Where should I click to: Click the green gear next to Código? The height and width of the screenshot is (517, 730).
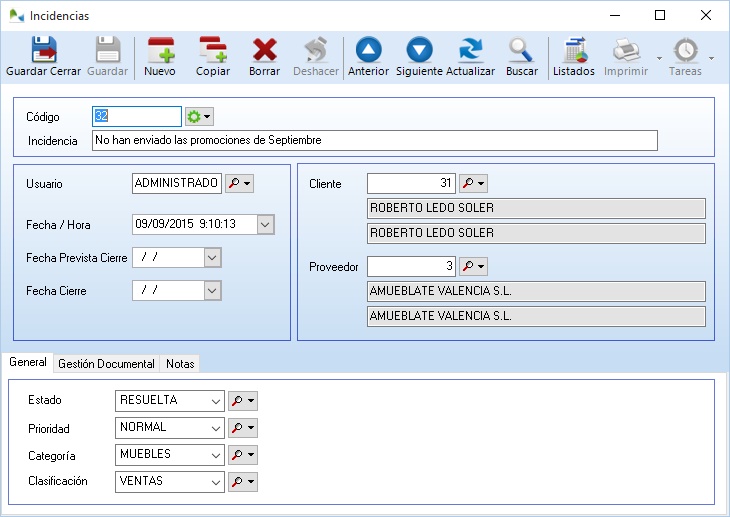[194, 117]
